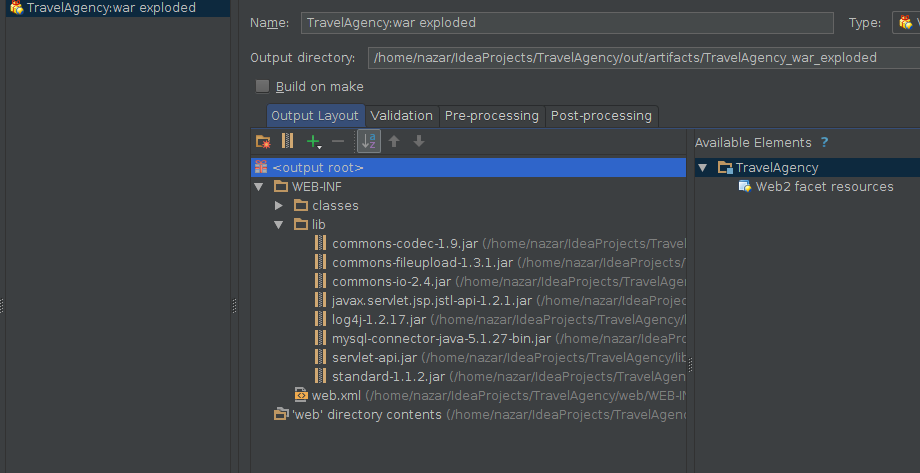920x473 pixels.
Task: Click the Available Elements help question mark
Action: tap(824, 143)
